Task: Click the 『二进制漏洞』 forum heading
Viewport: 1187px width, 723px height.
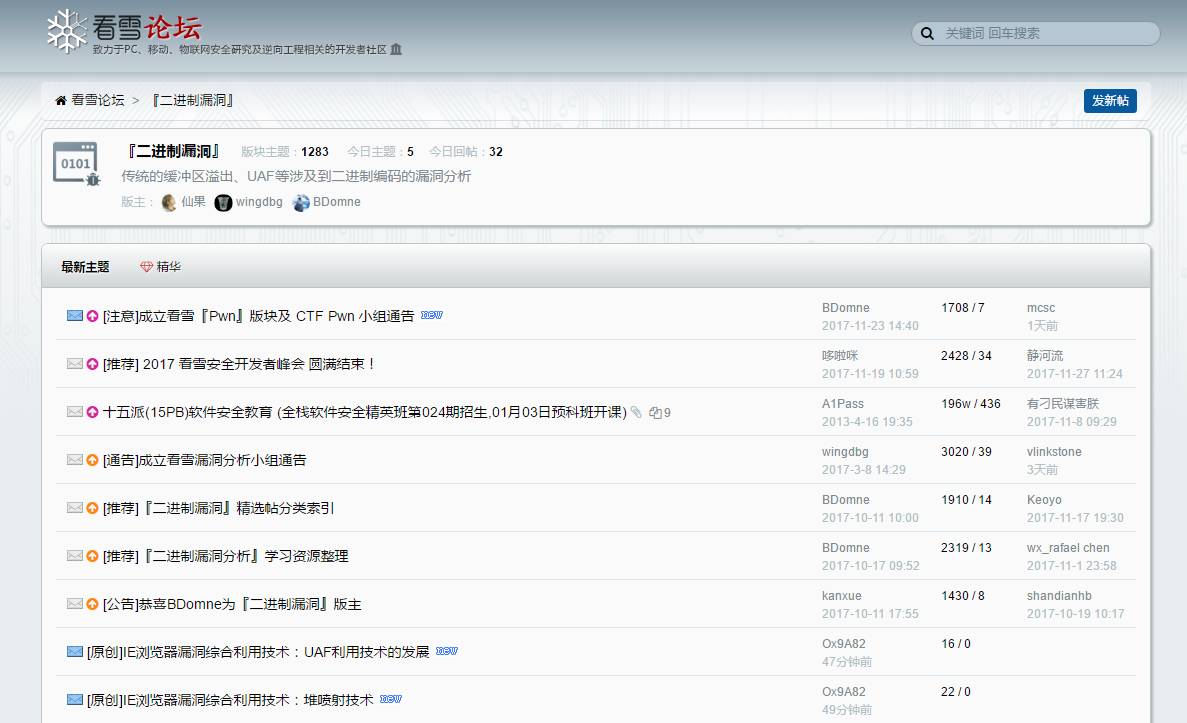Action: pyautogui.click(x=173, y=151)
